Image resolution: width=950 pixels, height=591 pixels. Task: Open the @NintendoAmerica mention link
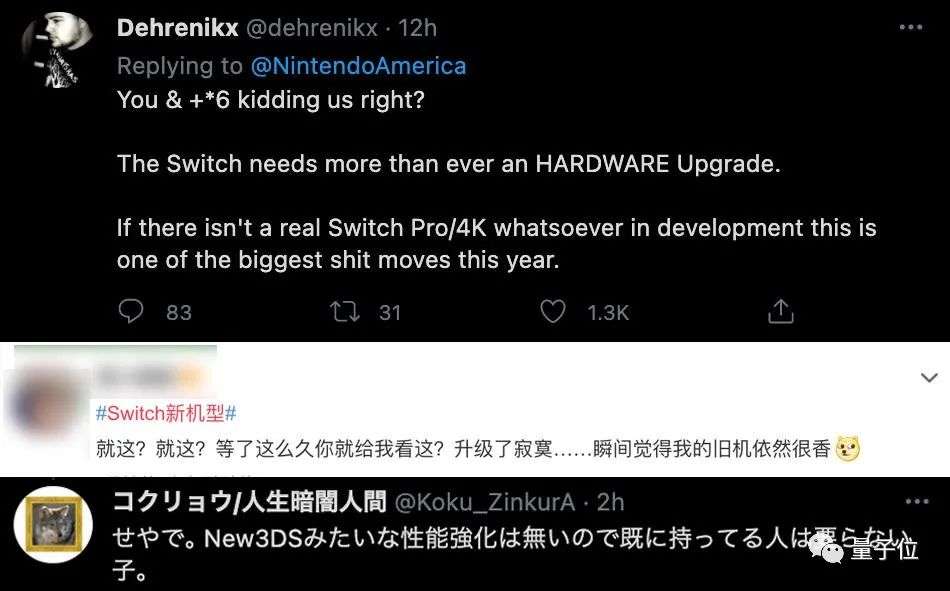[x=358, y=65]
